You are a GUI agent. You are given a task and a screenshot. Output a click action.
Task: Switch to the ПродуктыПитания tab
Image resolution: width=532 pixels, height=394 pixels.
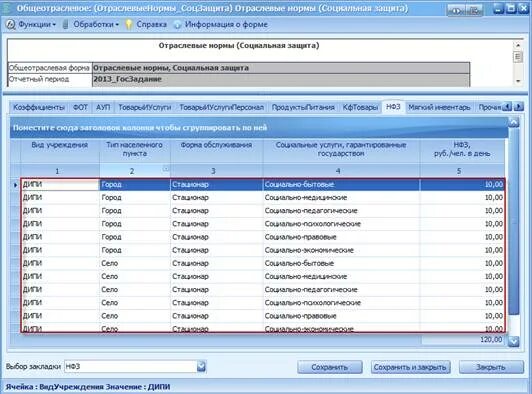click(303, 107)
